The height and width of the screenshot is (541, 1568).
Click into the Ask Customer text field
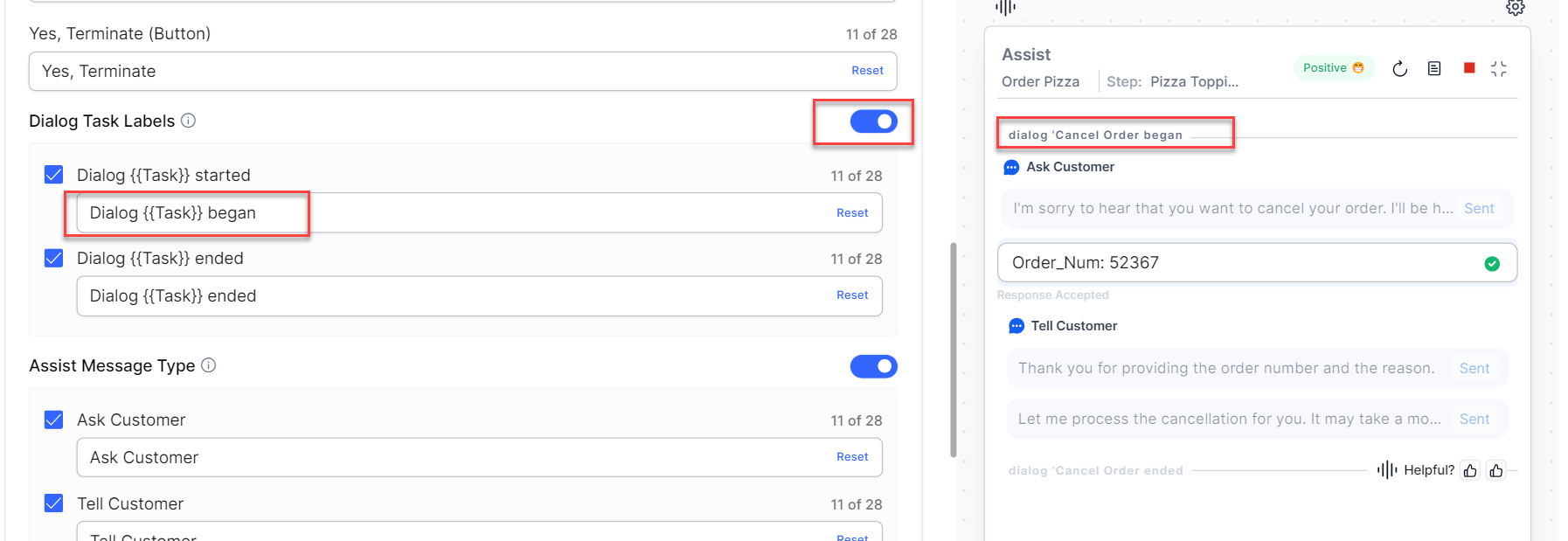coord(437,457)
